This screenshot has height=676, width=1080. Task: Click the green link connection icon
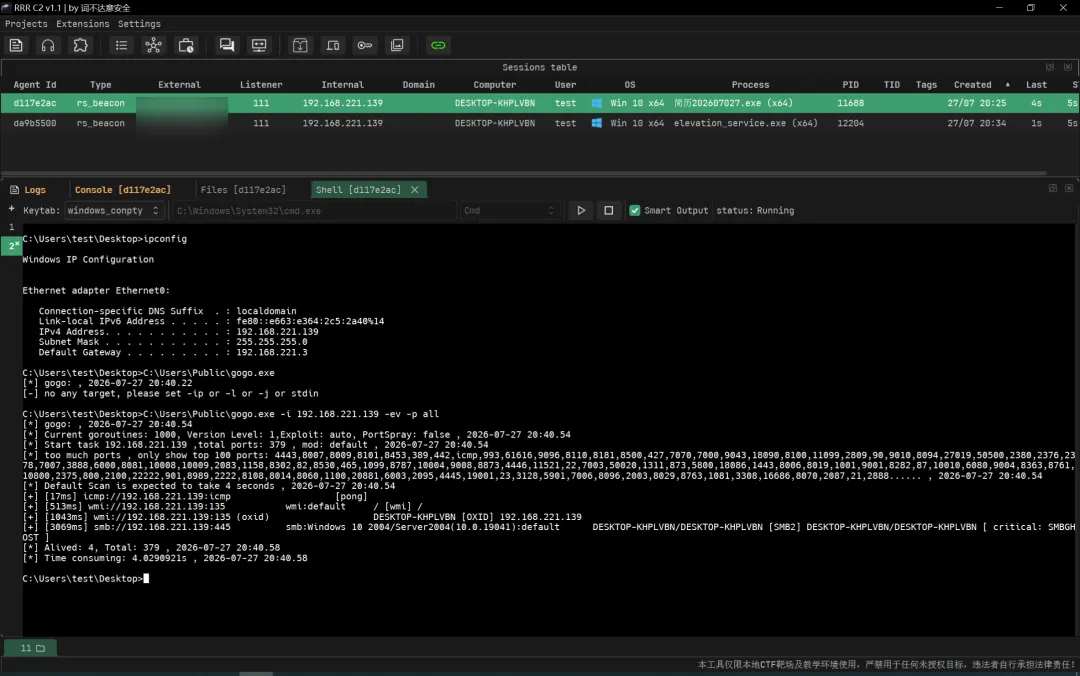click(x=438, y=45)
